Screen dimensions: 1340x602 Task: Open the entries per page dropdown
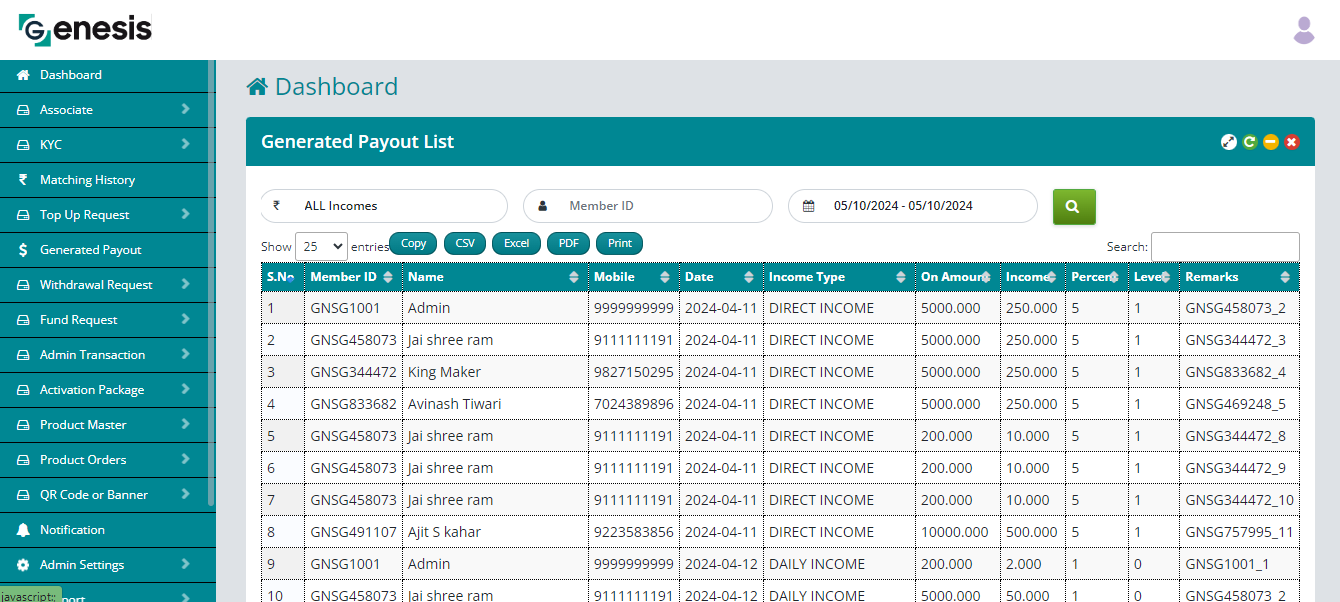pyautogui.click(x=321, y=245)
